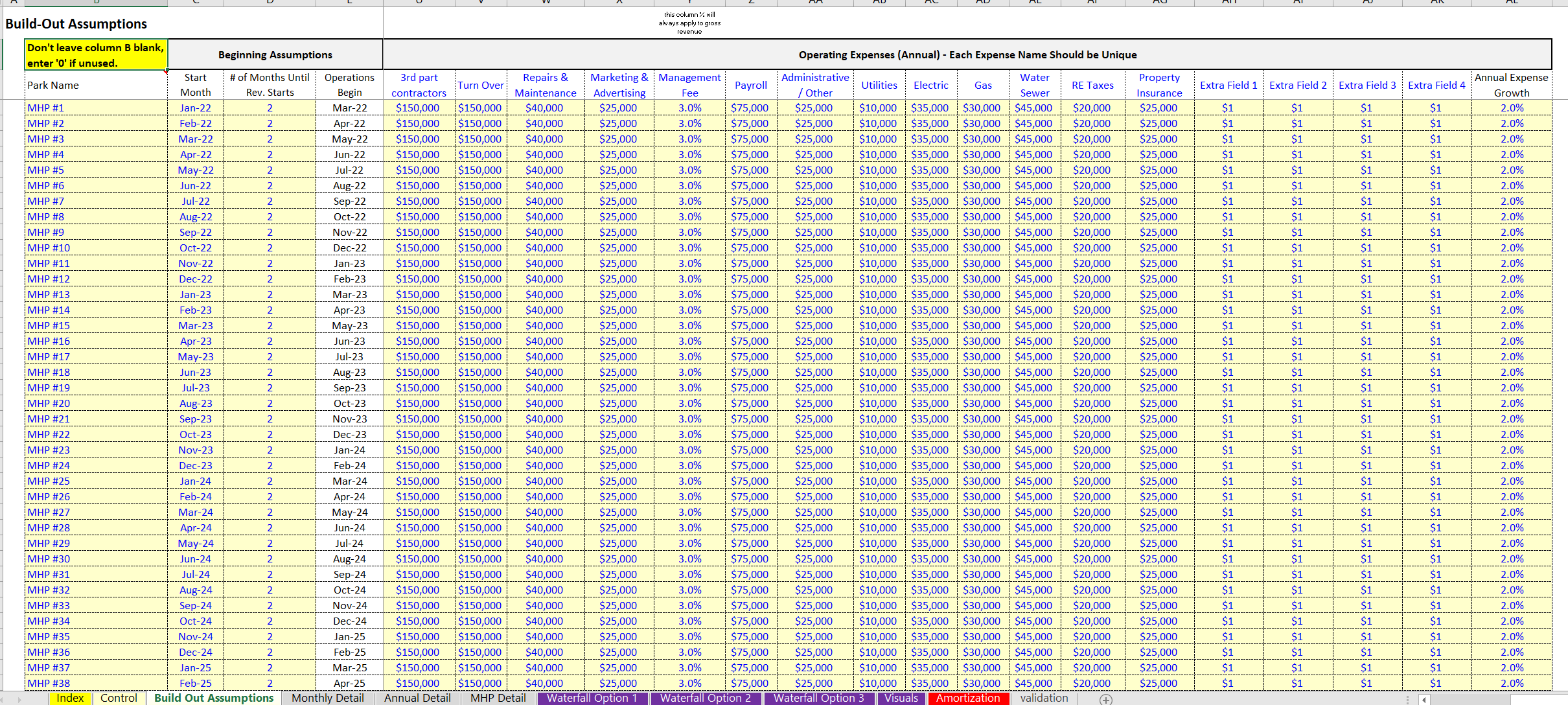Viewport: 1568px width, 705px height.
Task: Select the Management Fee column header
Action: coord(689,85)
